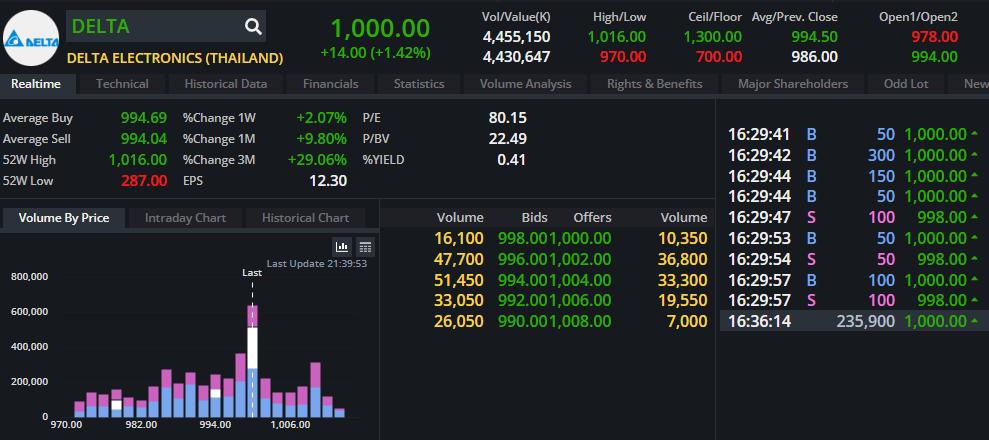Click the P/E value 80.15

(x=507, y=118)
